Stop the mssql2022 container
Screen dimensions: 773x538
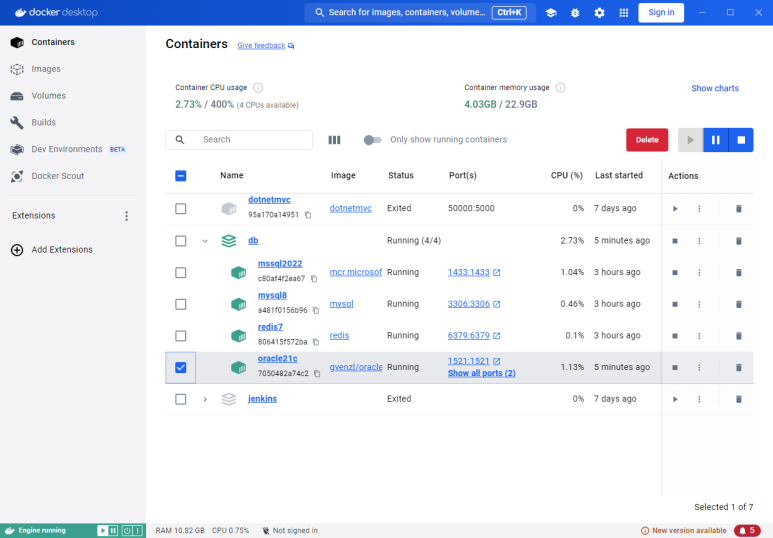[x=675, y=272]
